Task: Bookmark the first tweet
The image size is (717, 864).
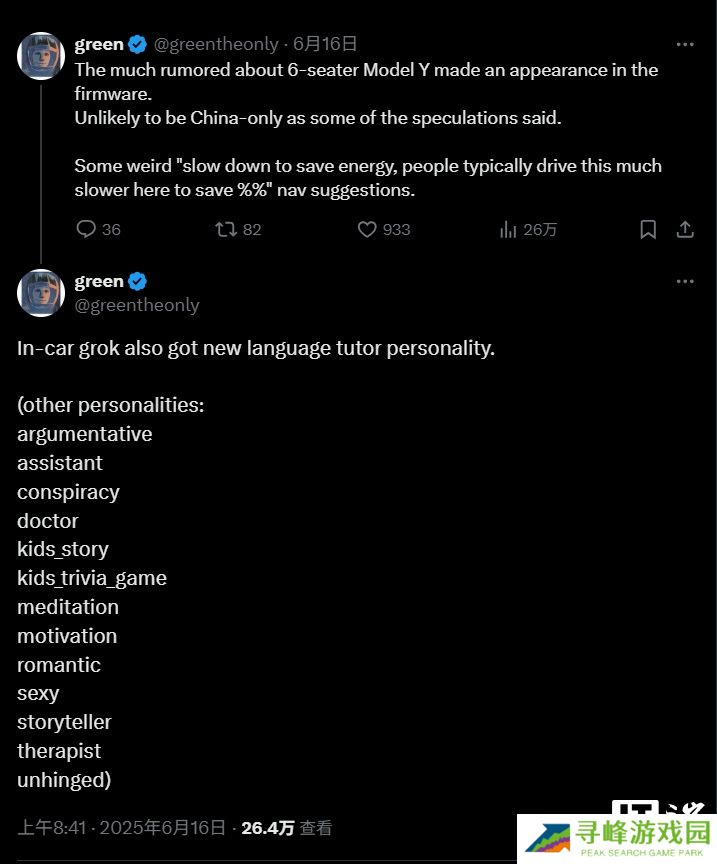Action: (x=648, y=229)
